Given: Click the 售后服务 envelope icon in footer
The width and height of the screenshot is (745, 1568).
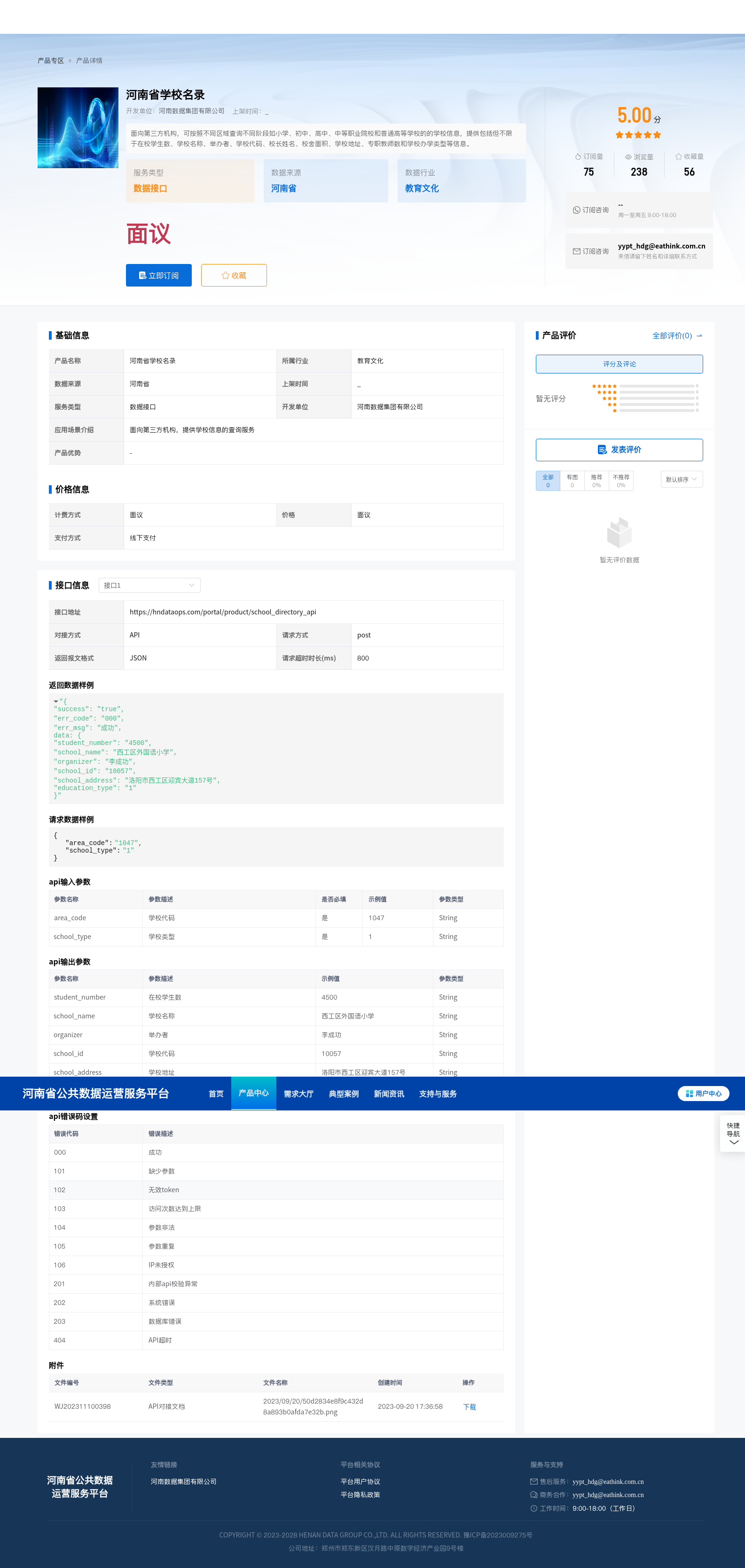Looking at the screenshot, I should [x=533, y=1482].
